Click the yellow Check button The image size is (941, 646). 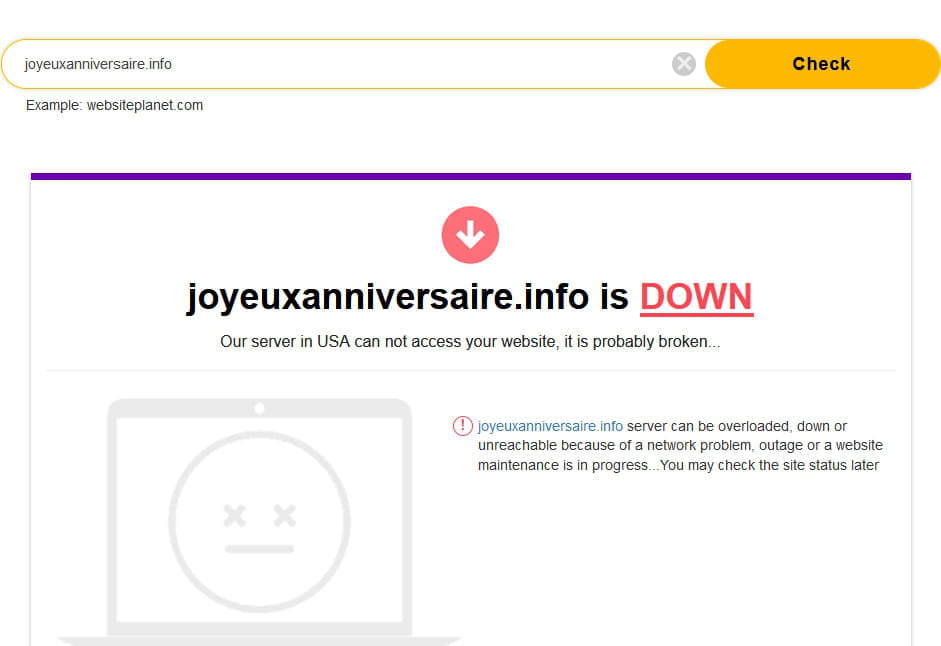tap(822, 64)
